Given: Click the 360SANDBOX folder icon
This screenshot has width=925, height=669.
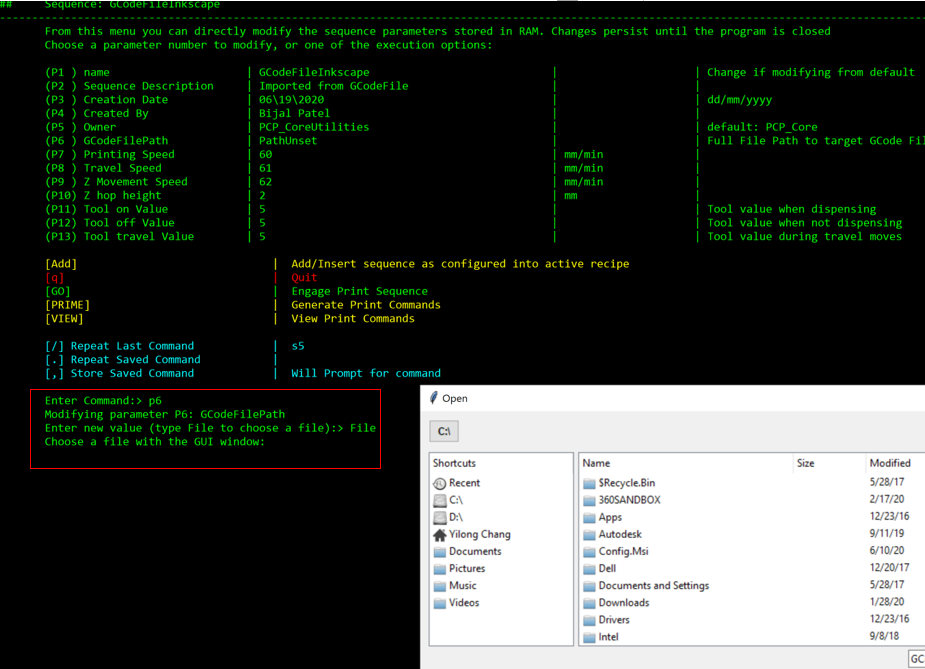Looking at the screenshot, I should [x=589, y=501].
